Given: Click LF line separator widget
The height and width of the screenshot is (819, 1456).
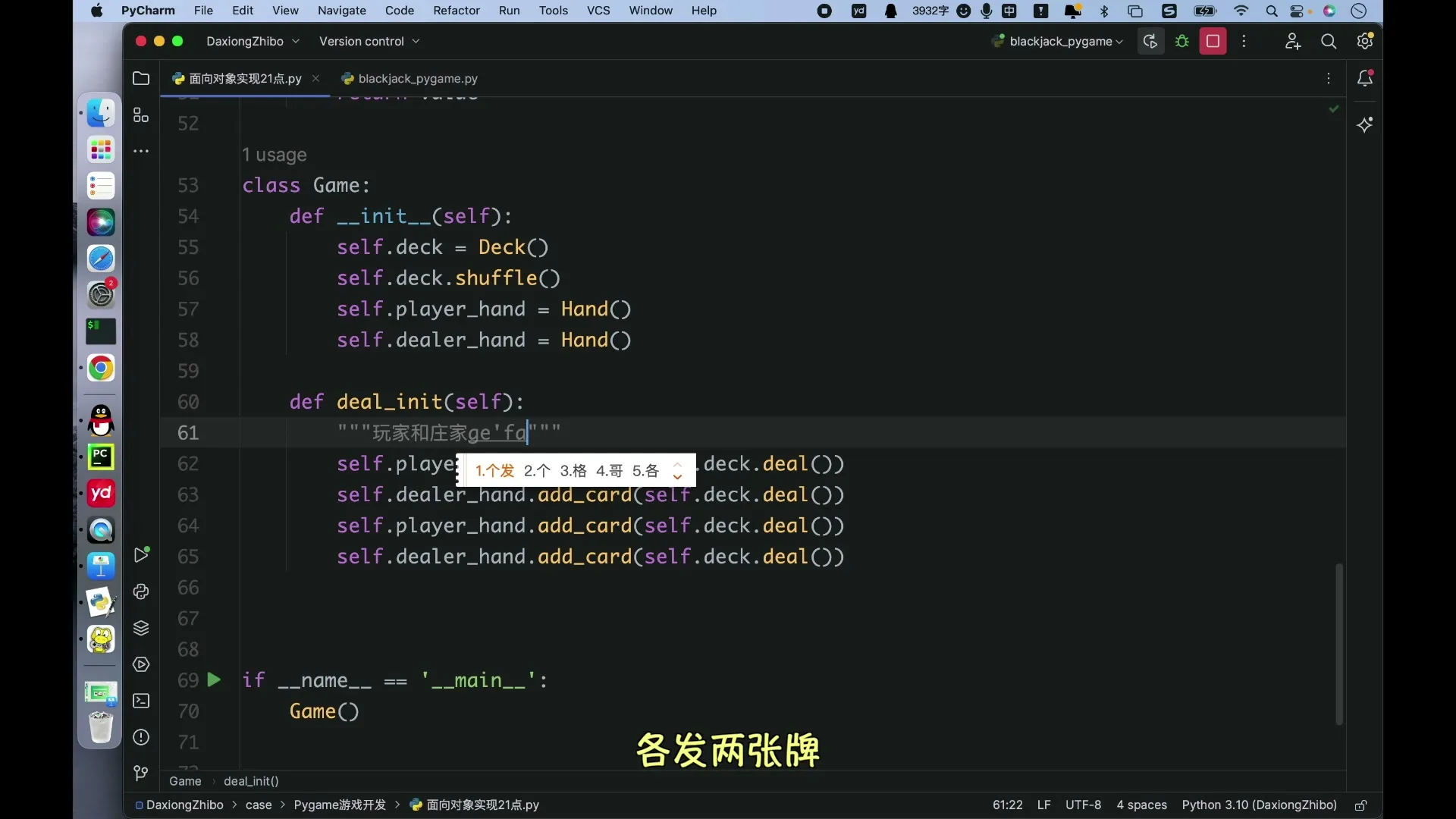Looking at the screenshot, I should click(x=1043, y=805).
